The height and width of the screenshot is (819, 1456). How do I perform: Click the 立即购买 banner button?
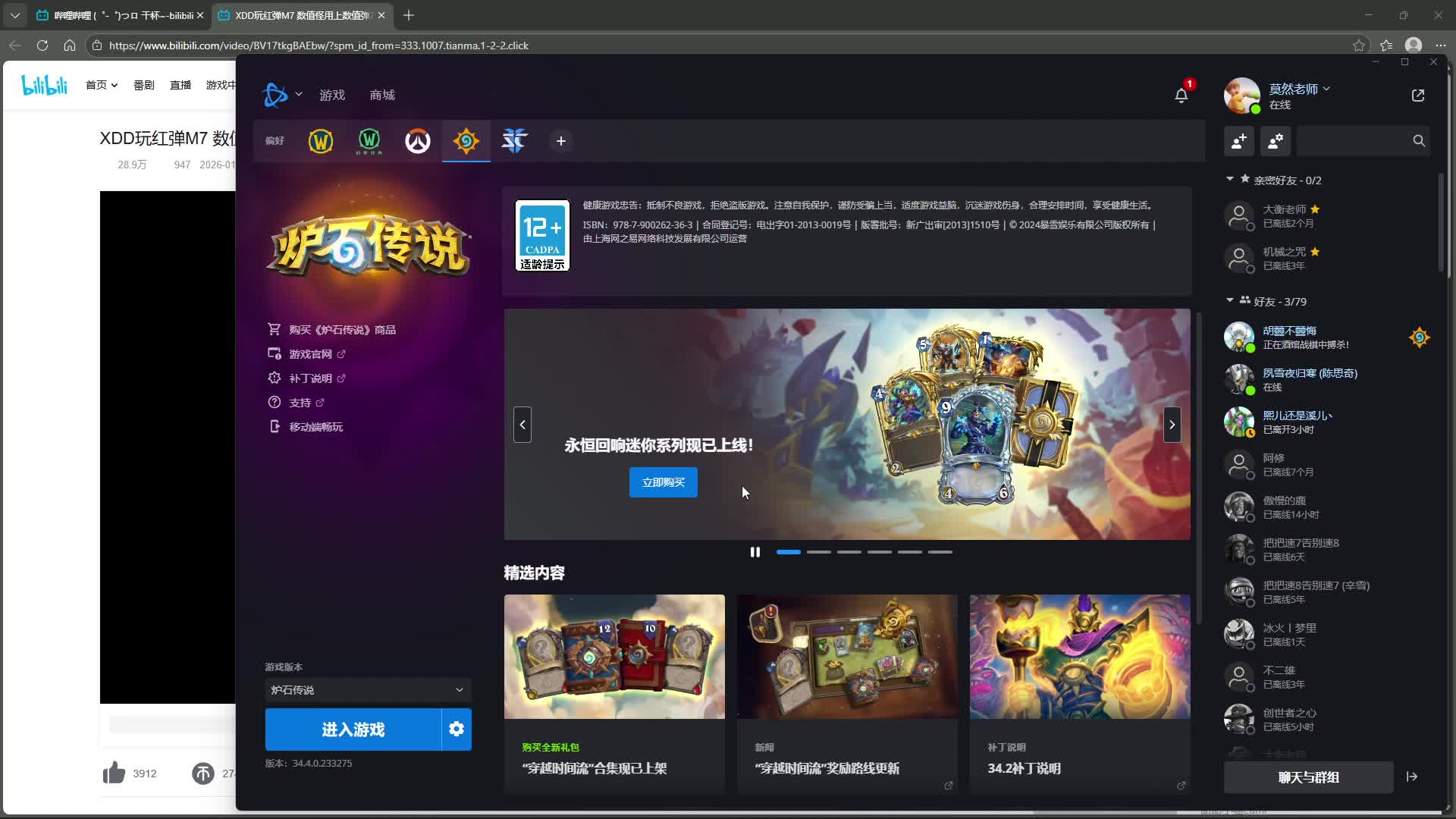[x=663, y=482]
